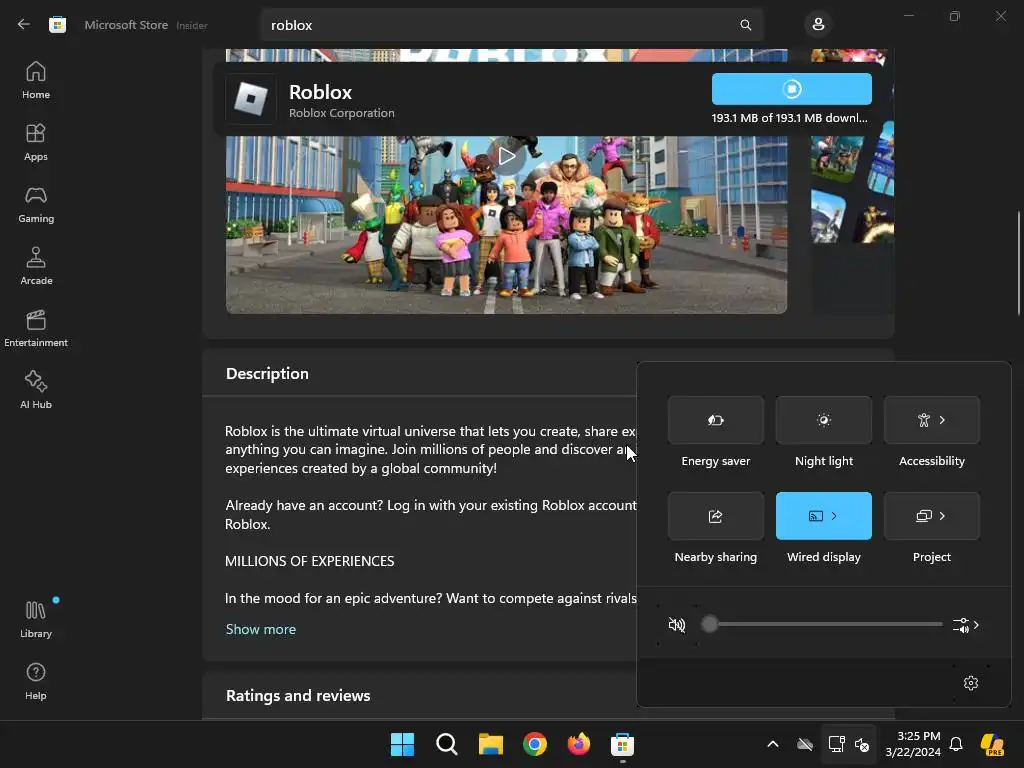Stop the Roblox download button
1024x768 pixels.
[792, 89]
